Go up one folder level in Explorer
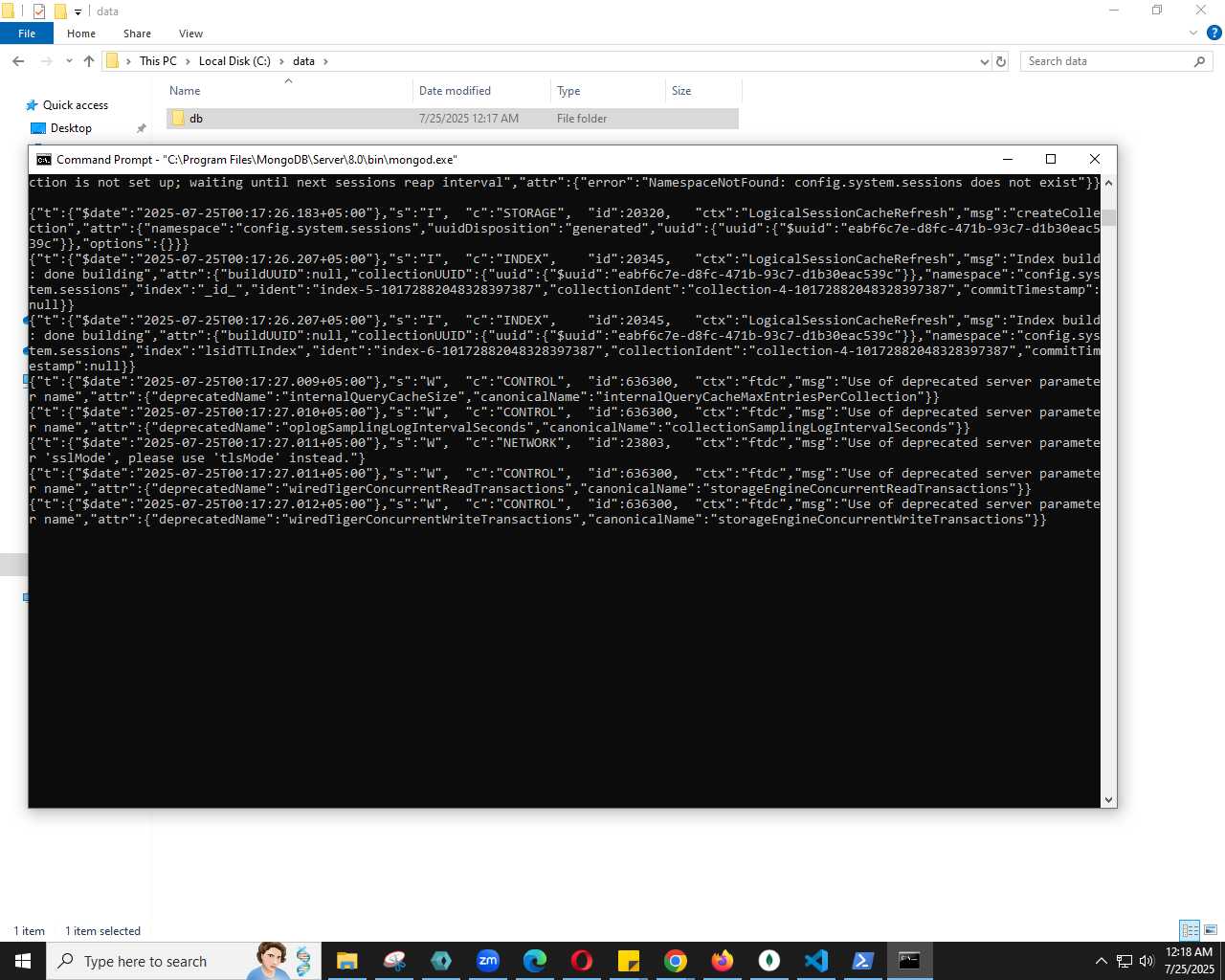 click(89, 61)
